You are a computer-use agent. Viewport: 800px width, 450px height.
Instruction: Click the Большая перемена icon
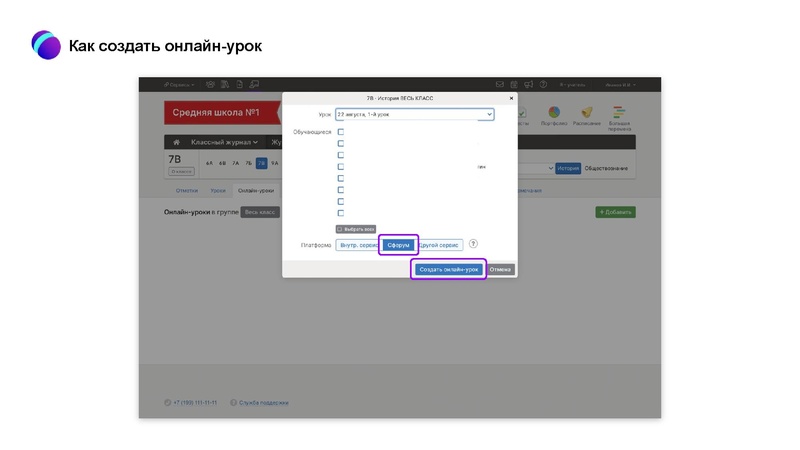(620, 115)
